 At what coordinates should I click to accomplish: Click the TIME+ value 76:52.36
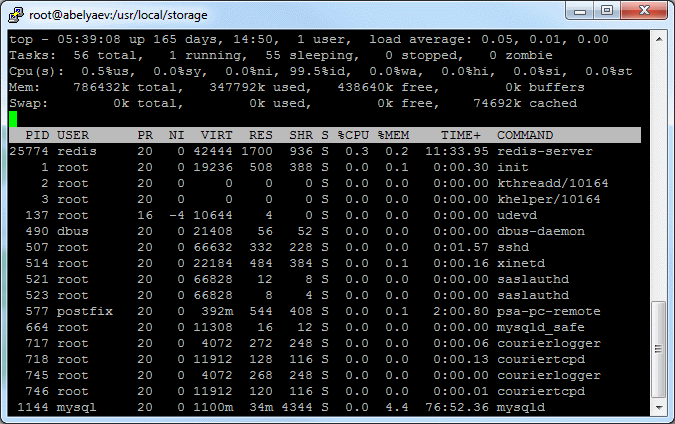(x=457, y=407)
